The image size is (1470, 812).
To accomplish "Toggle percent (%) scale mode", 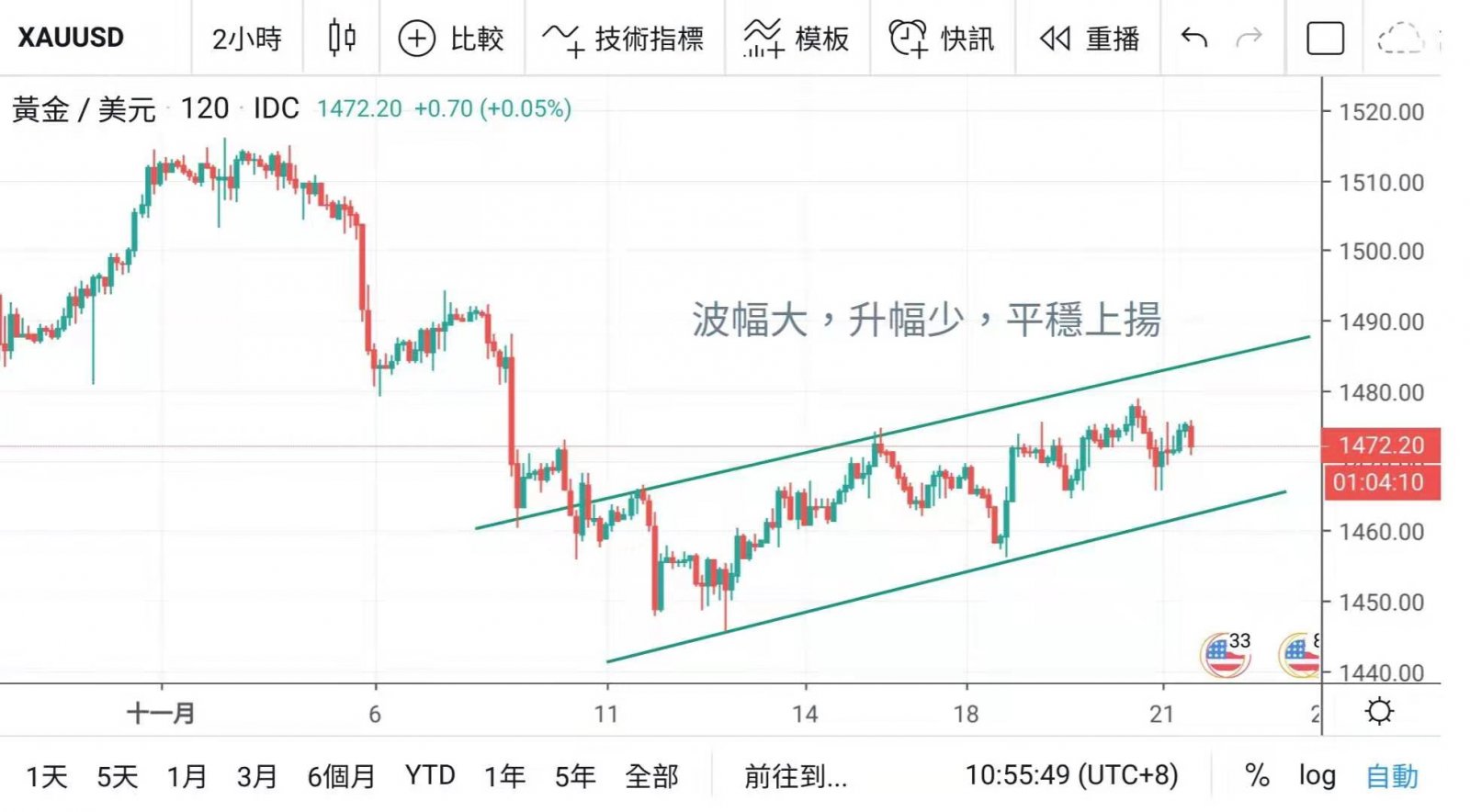I will pyautogui.click(x=1257, y=776).
